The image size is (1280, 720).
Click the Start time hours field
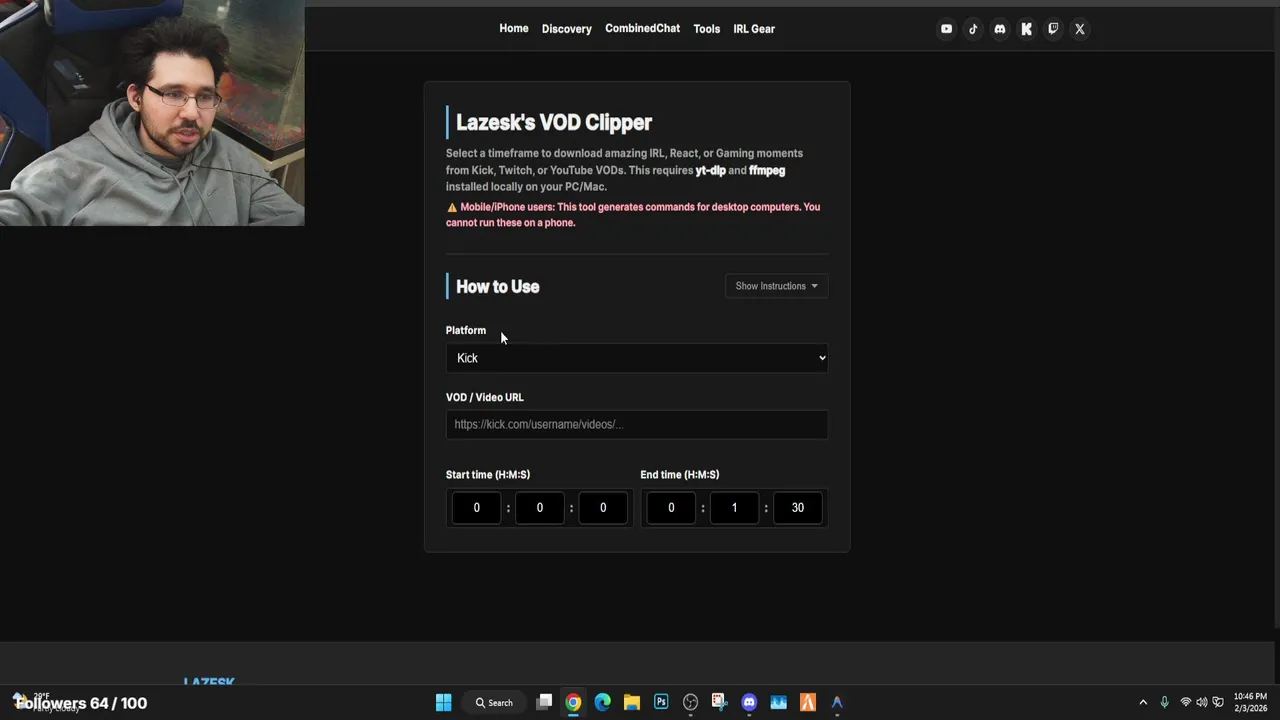point(476,507)
